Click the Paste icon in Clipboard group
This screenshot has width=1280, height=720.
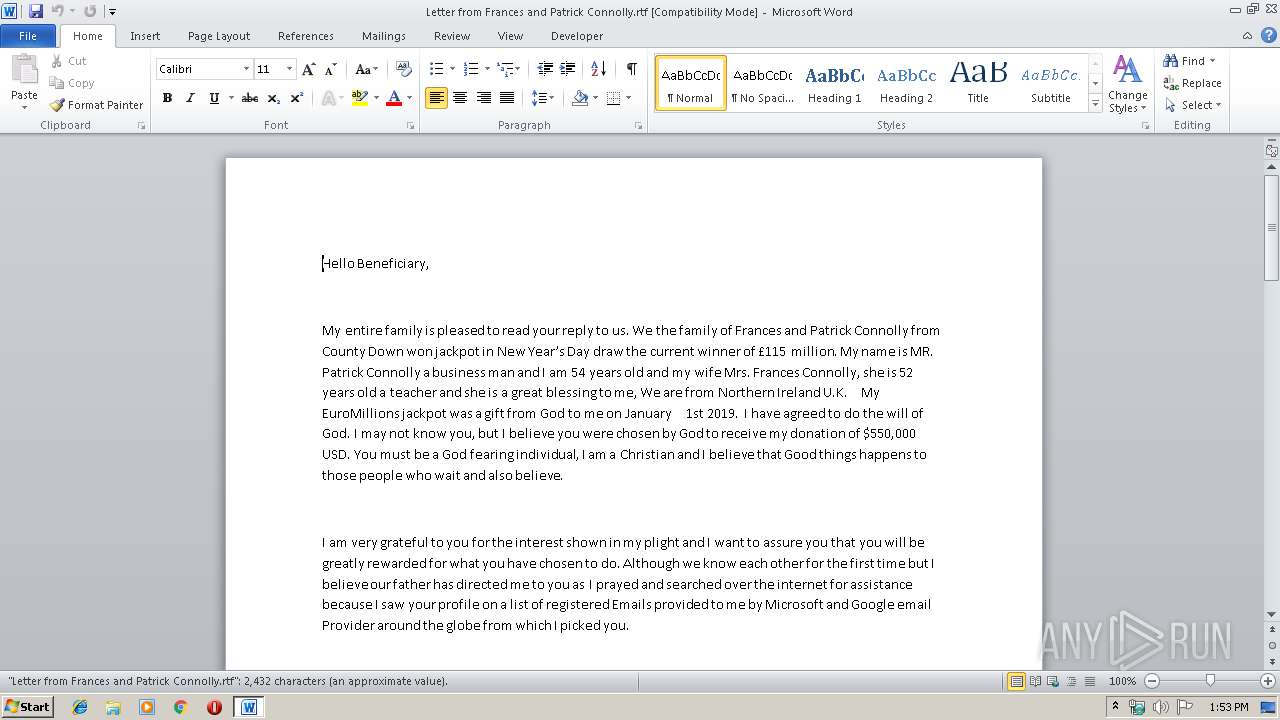coord(24,71)
